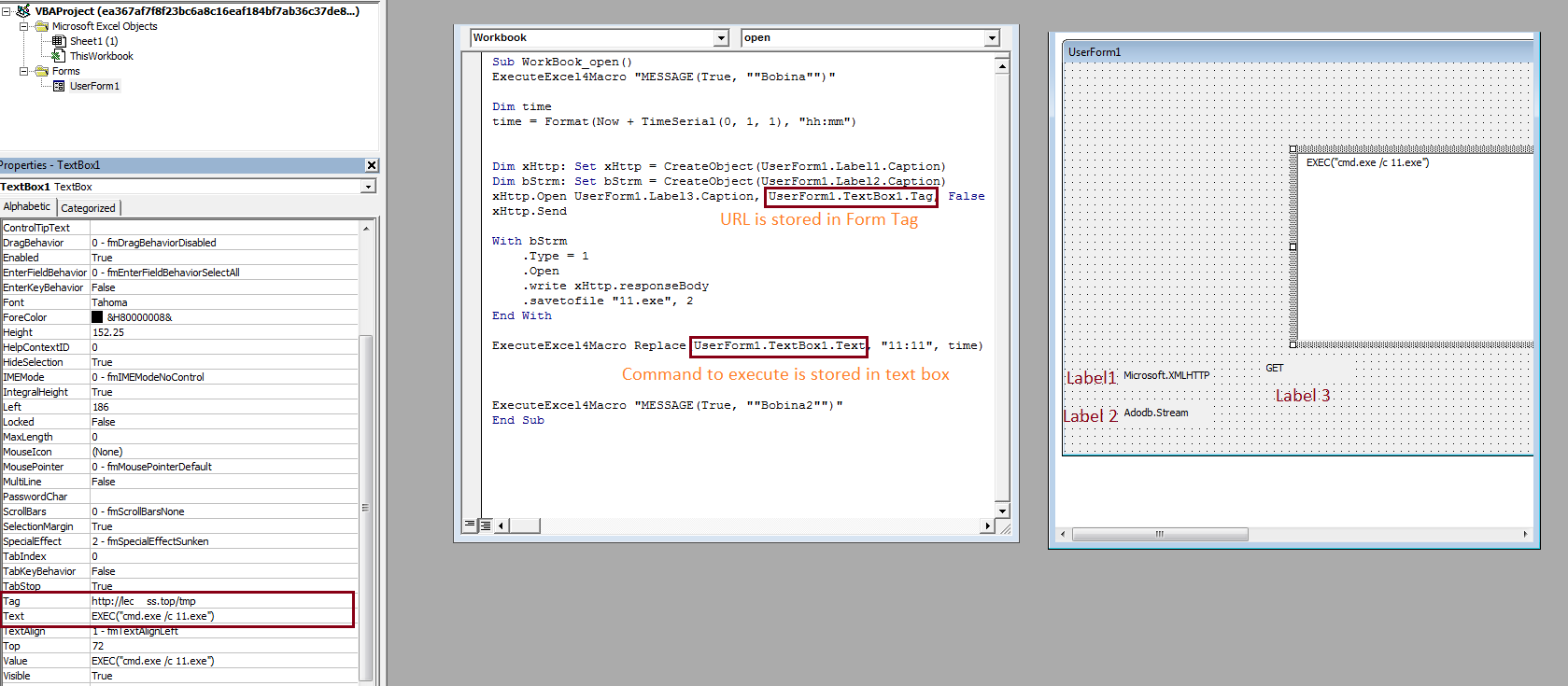Click the End Sub code line
The width and height of the screenshot is (1568, 686).
(518, 420)
